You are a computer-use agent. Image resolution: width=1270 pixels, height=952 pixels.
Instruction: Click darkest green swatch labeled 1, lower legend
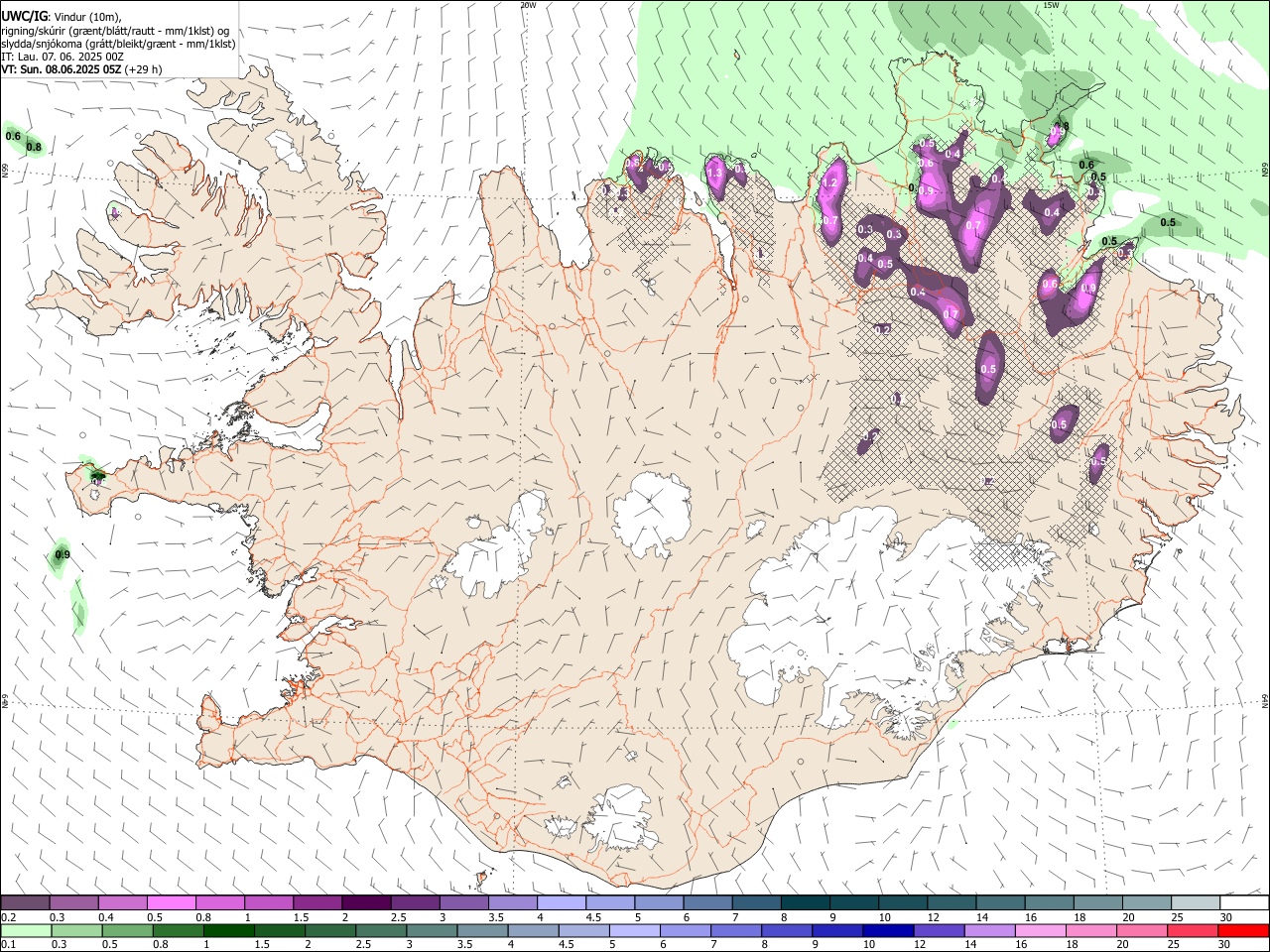[x=228, y=930]
